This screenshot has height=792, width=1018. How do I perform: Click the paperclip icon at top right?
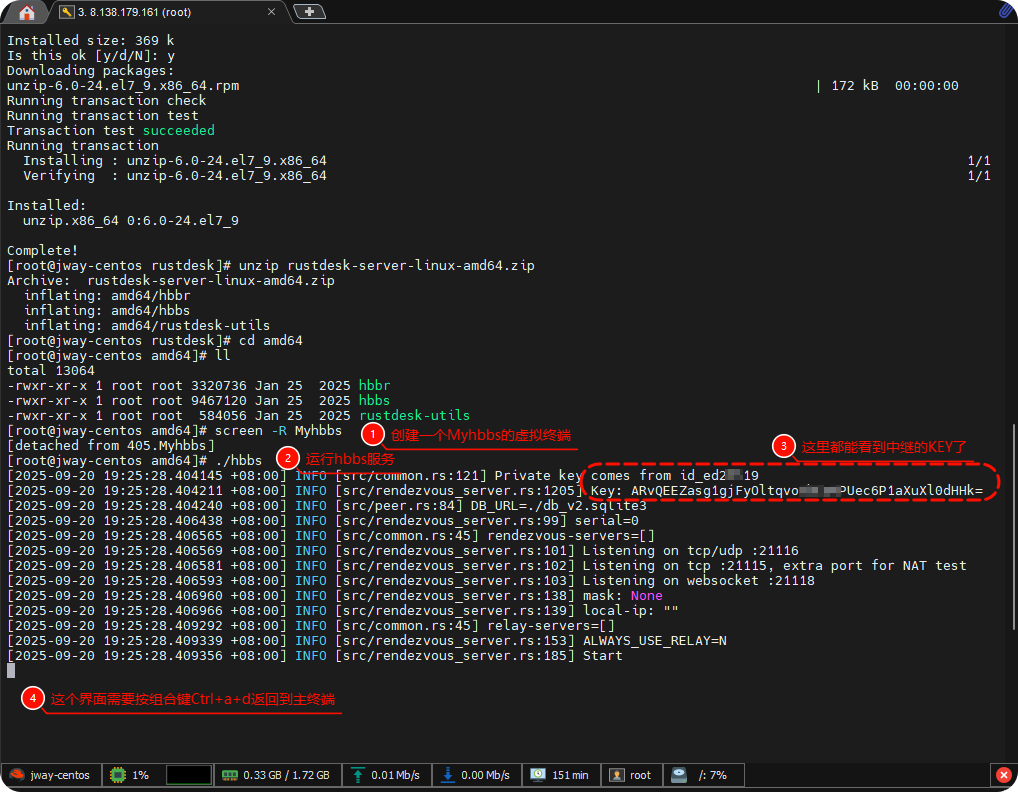[1006, 11]
